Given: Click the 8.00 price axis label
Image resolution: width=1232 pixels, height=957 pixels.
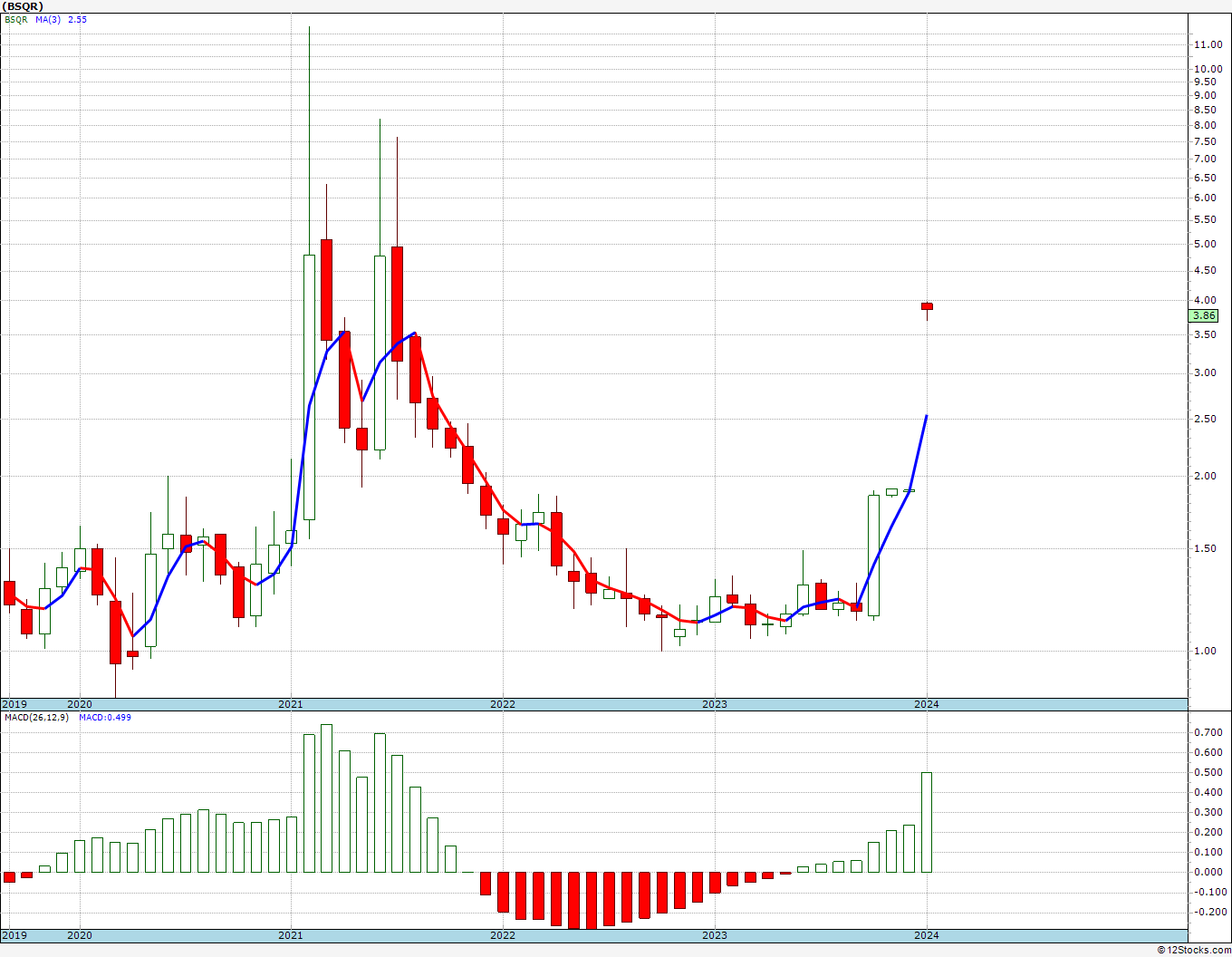Looking at the screenshot, I should click(1205, 125).
